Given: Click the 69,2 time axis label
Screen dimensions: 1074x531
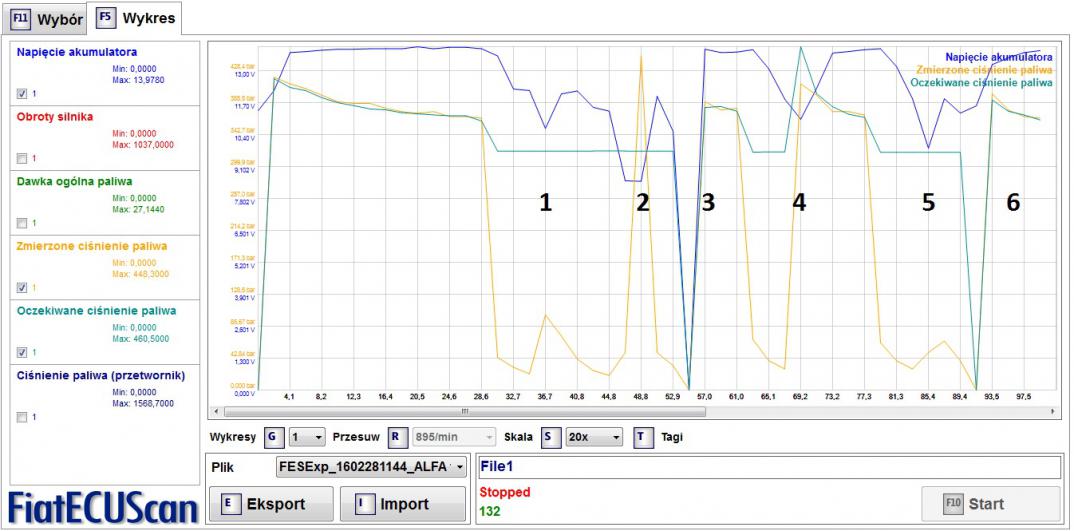Looking at the screenshot, I should (x=800, y=397).
